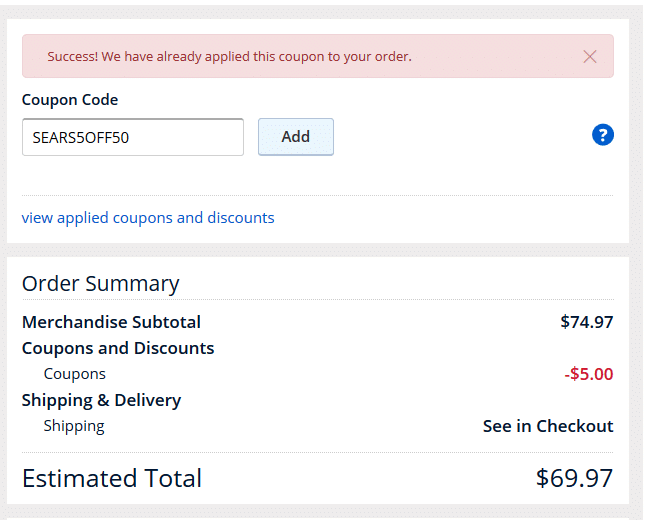Screen dimensions: 645x520
Task: Click the Coupon Code field label
Action: [70, 100]
